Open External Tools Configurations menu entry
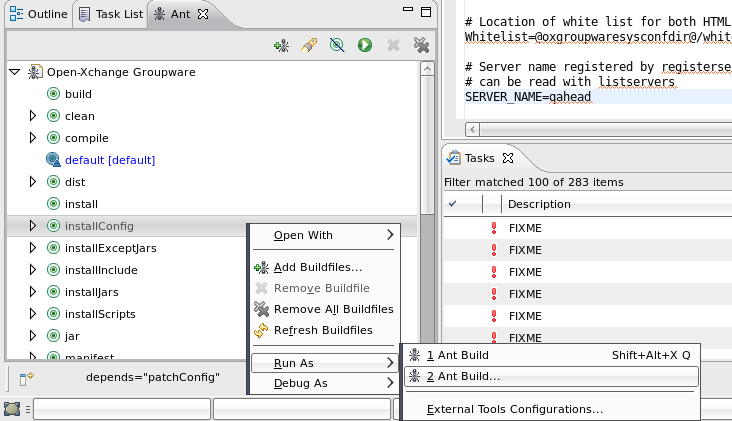 click(x=514, y=409)
